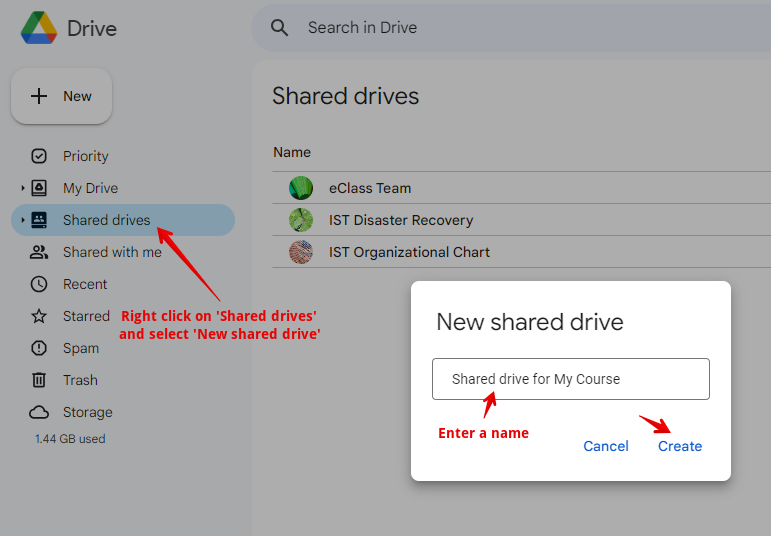
Task: Click the Starred star icon
Action: click(39, 316)
